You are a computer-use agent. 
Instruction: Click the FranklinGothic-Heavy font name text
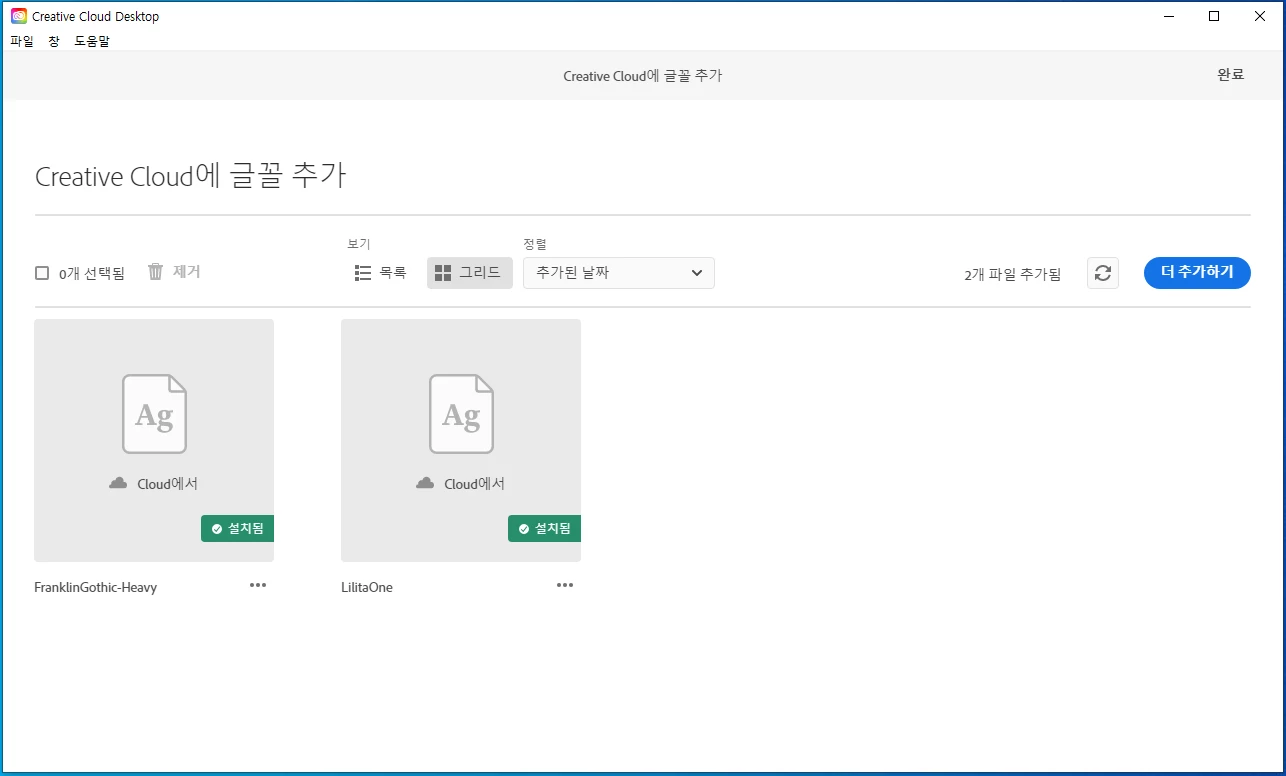96,587
